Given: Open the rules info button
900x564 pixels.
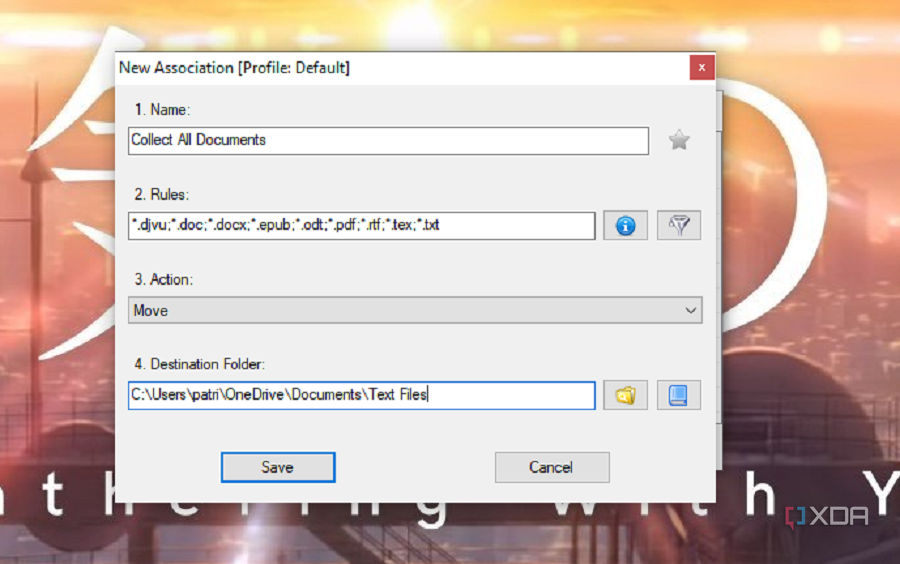Looking at the screenshot, I should 625,225.
